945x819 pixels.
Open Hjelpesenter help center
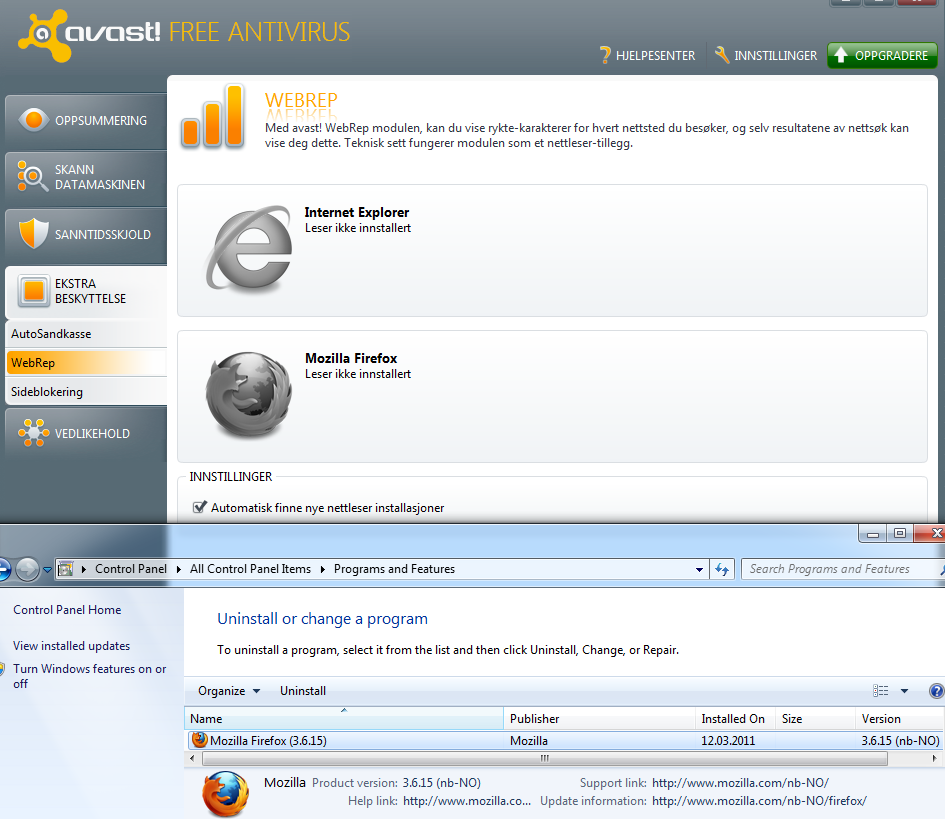point(647,55)
